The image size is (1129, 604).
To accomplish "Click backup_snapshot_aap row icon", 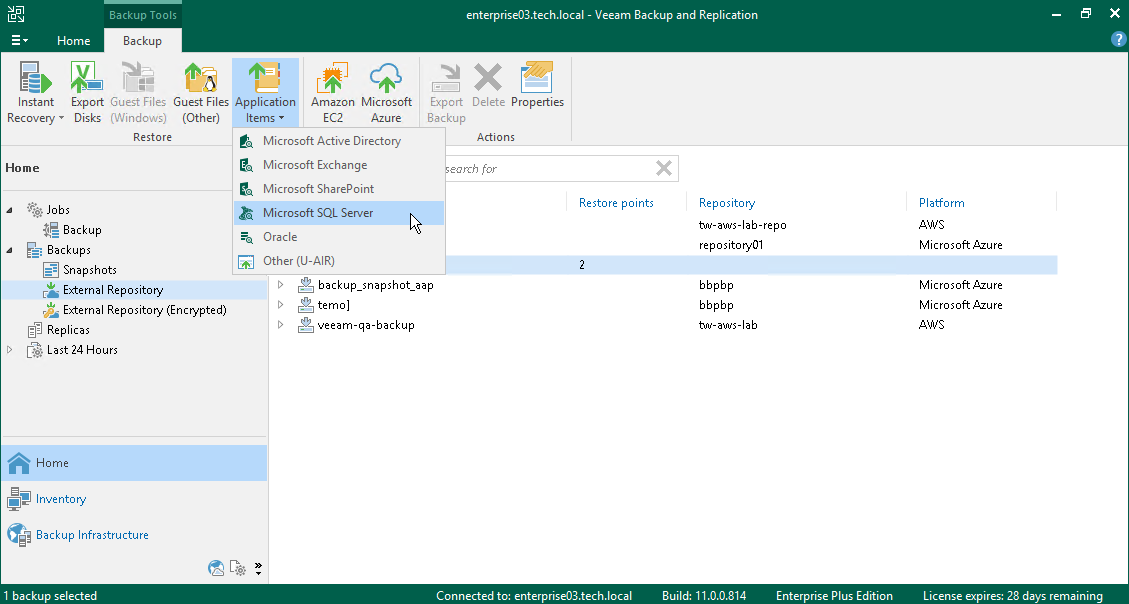I will tap(305, 285).
